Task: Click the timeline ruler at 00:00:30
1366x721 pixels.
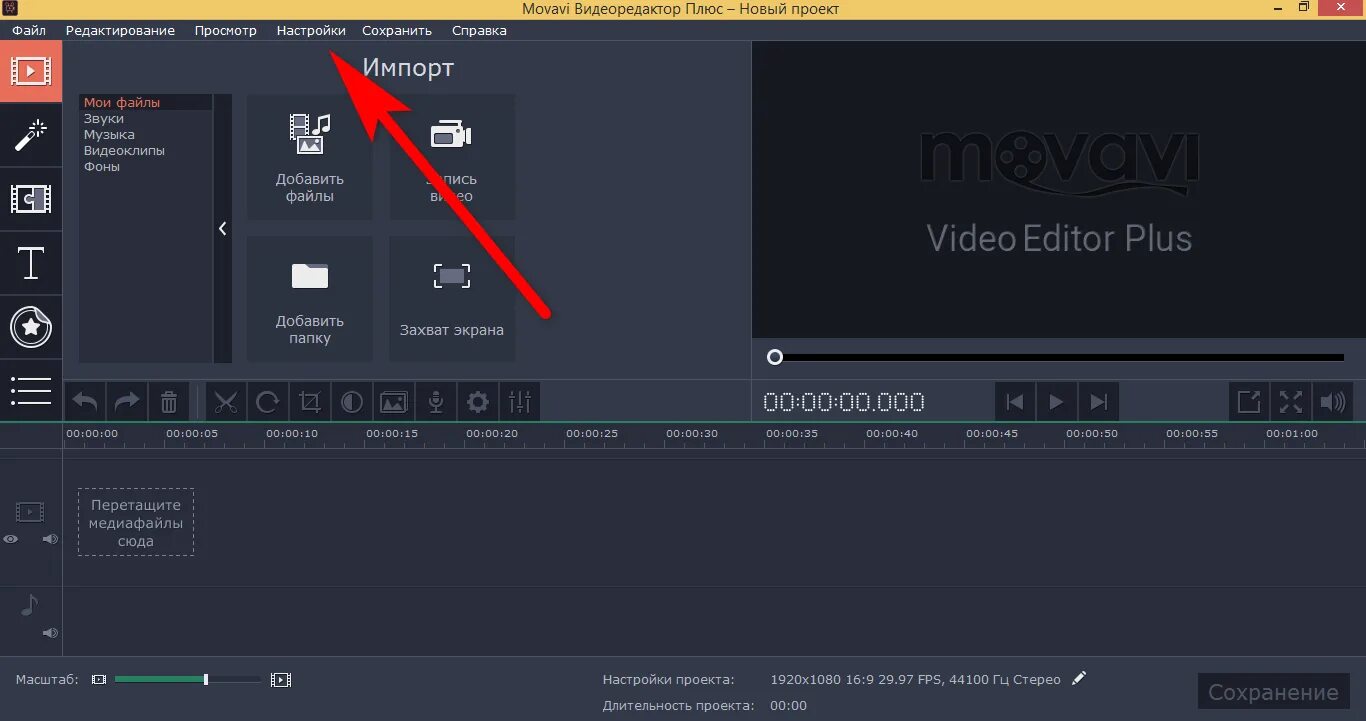Action: tap(692, 434)
